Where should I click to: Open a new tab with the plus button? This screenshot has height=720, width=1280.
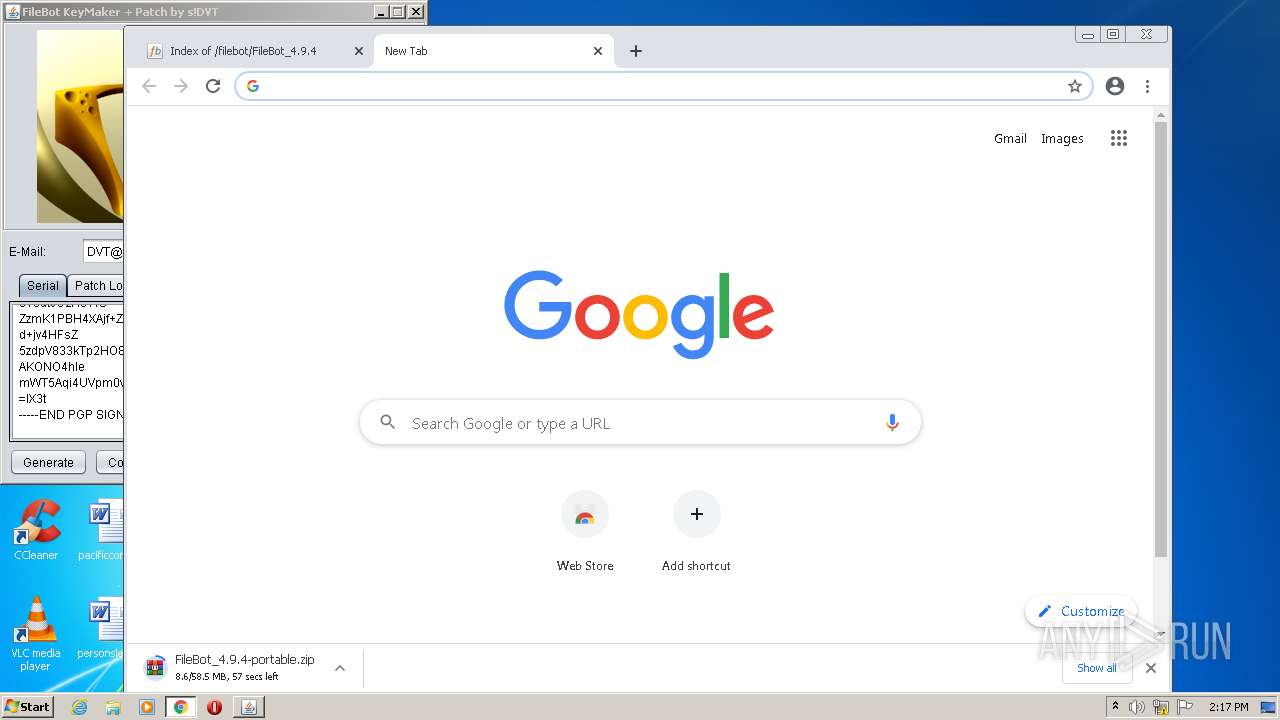pyautogui.click(x=635, y=51)
